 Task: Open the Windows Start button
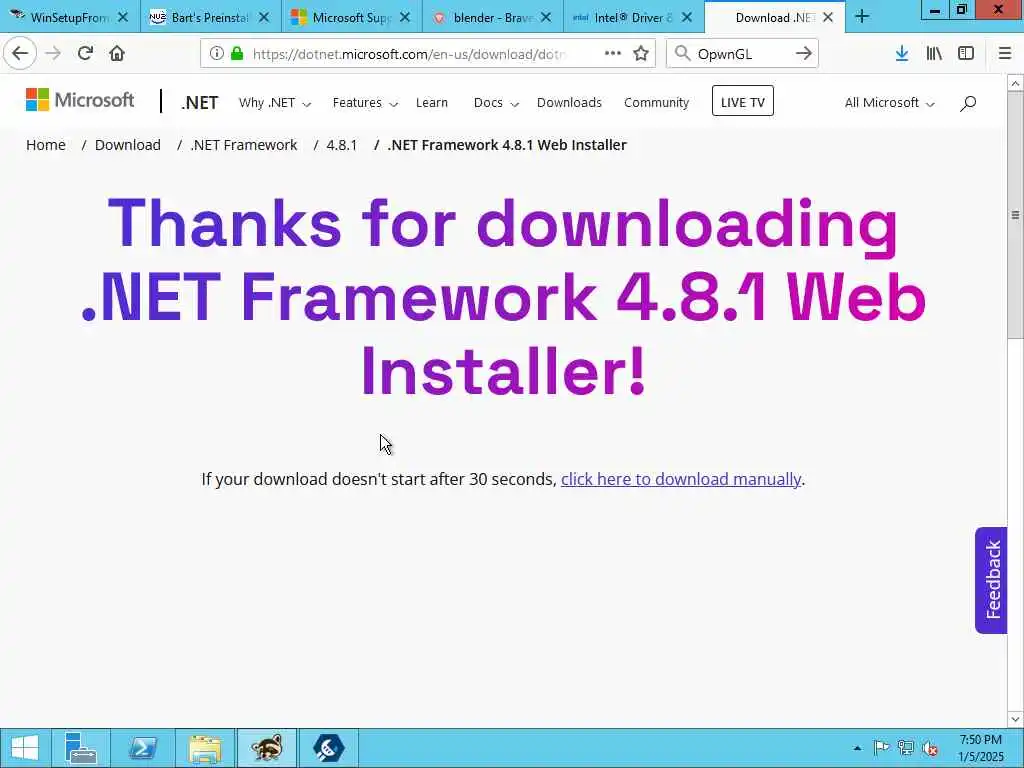[x=25, y=748]
